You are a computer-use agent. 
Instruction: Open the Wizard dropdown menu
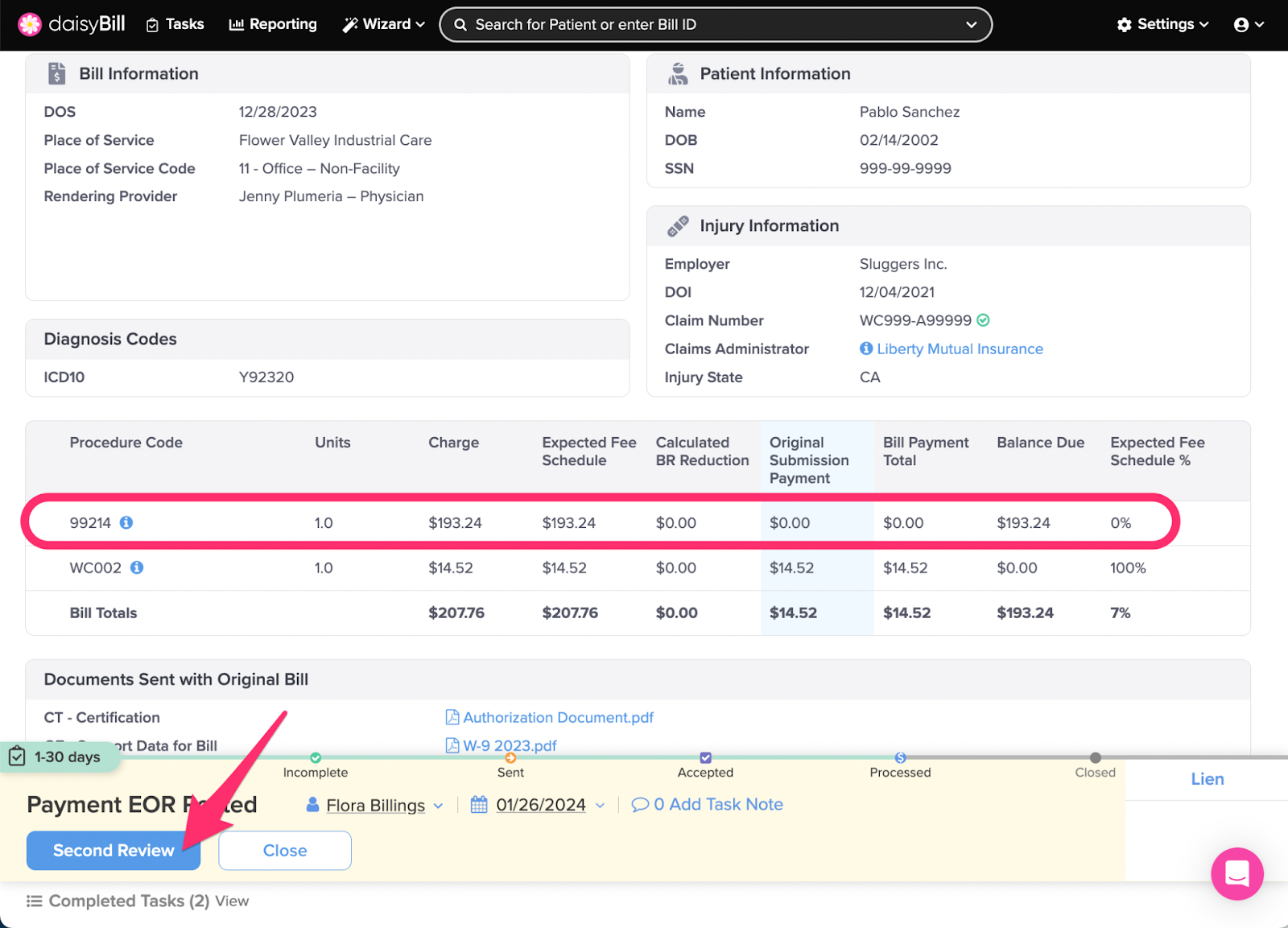[383, 24]
